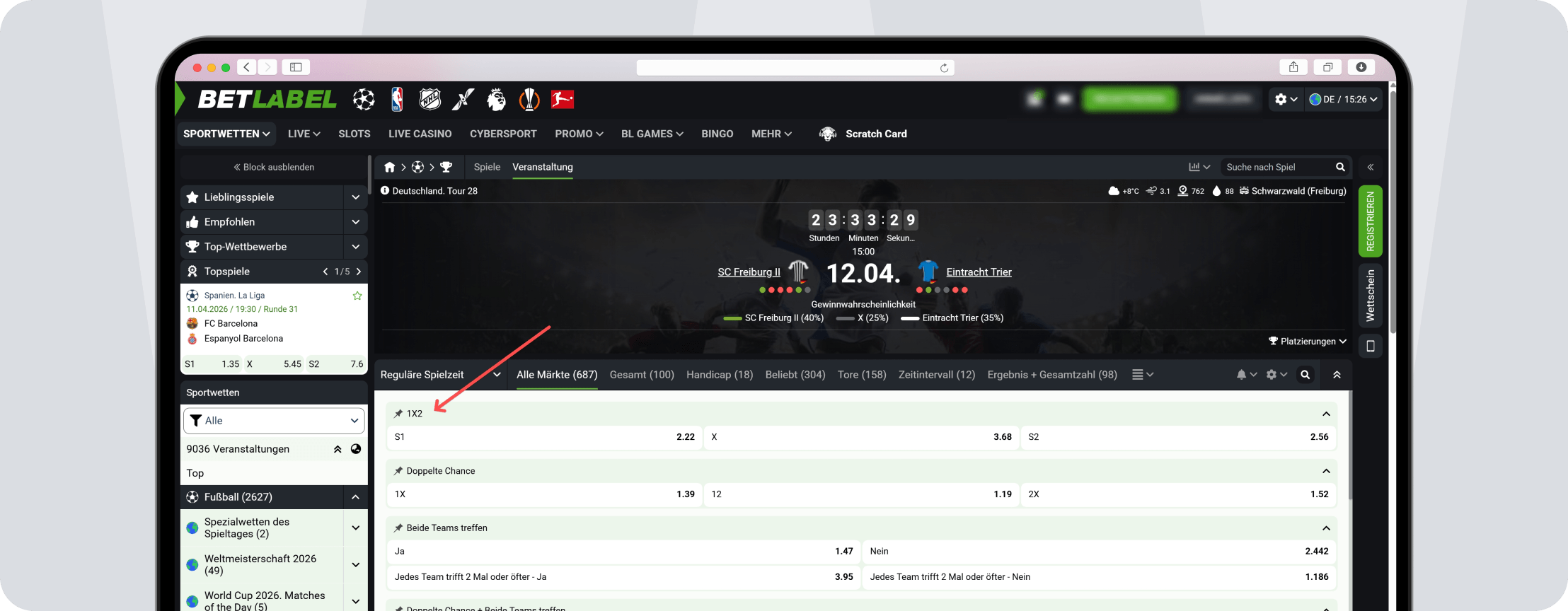Open the Wettschein side panel

tap(1371, 296)
